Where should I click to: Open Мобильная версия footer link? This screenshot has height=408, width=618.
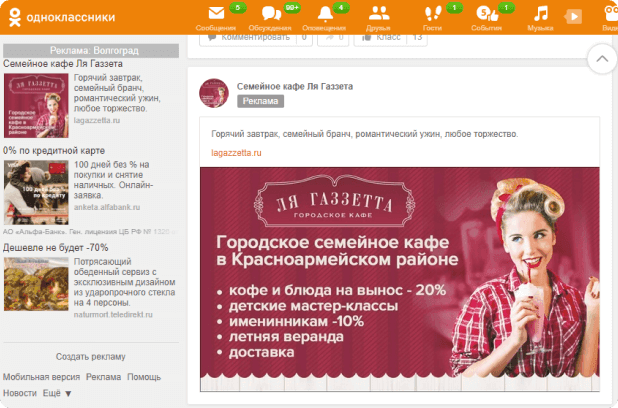[x=41, y=377]
